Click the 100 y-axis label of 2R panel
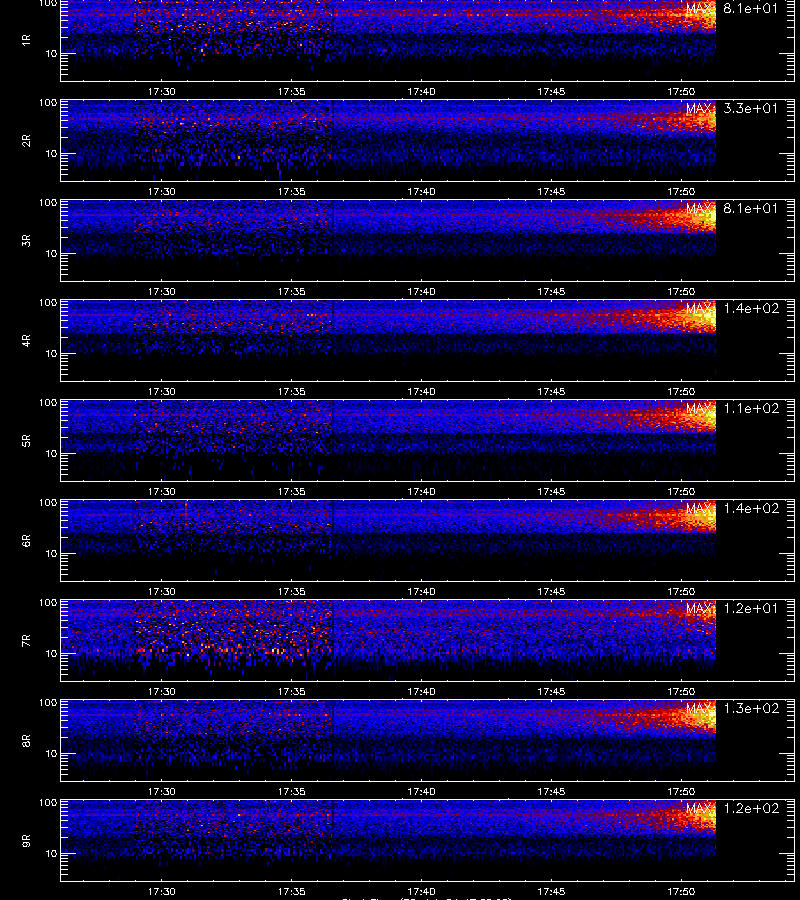The image size is (800, 900). pos(48,103)
